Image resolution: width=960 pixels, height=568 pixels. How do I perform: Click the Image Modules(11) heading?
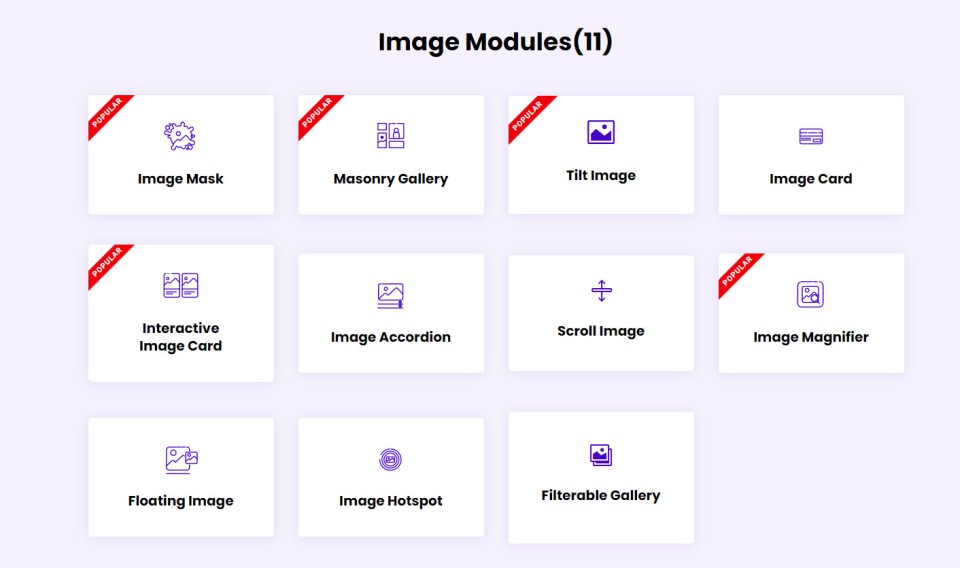click(x=495, y=42)
